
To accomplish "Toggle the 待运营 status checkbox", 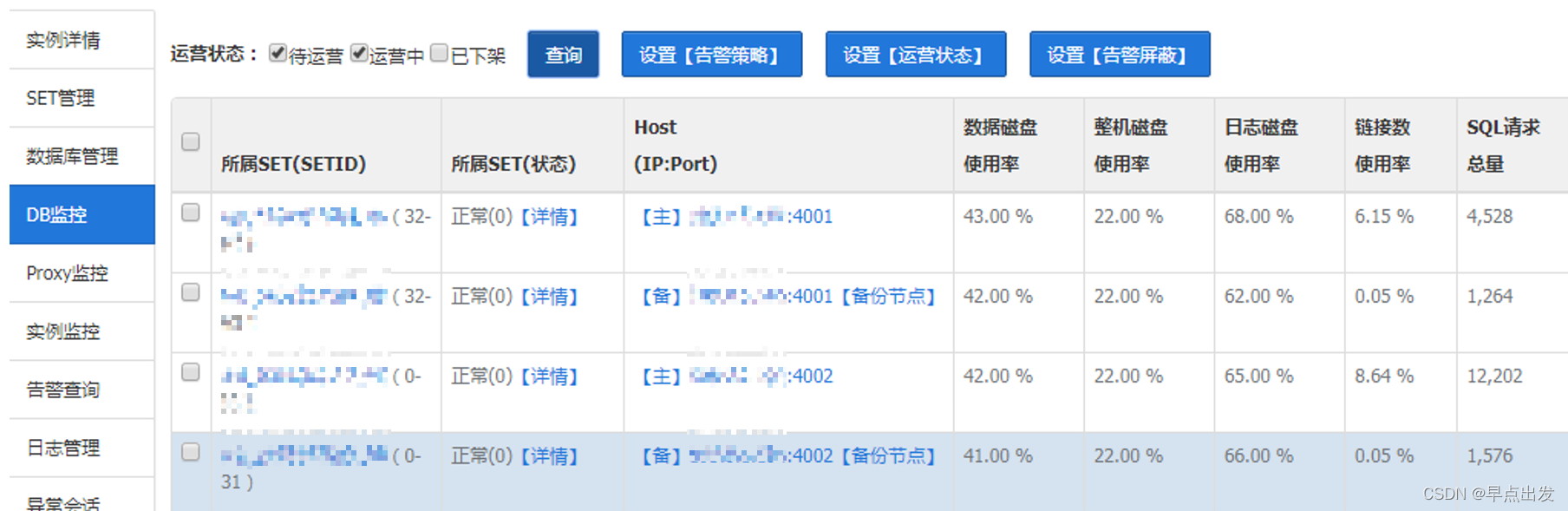I will coord(278,54).
